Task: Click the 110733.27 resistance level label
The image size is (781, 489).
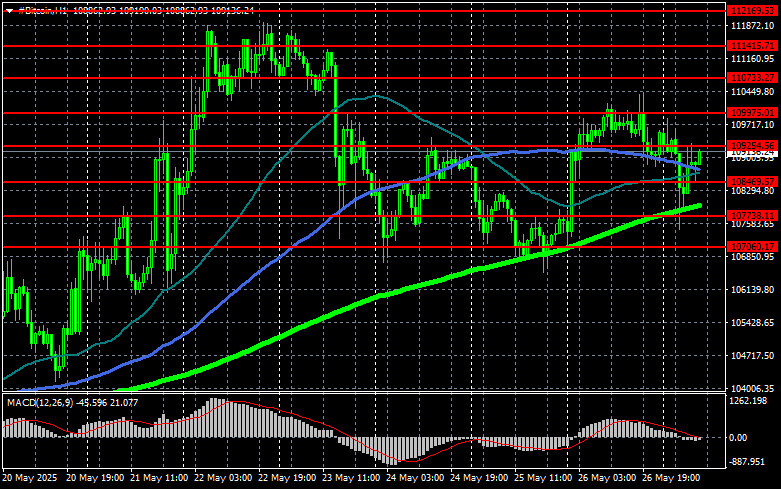Action: pos(753,78)
